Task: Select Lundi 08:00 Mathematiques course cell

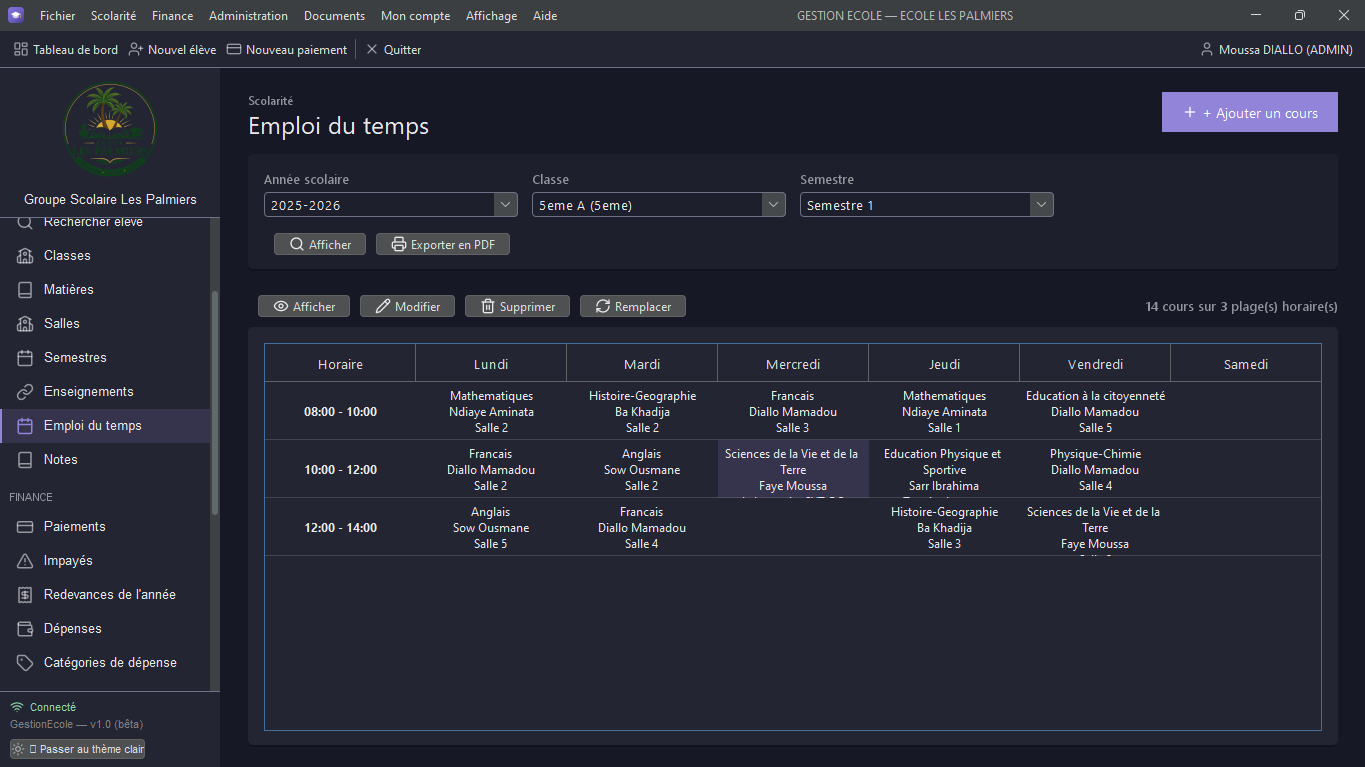Action: [x=491, y=411]
